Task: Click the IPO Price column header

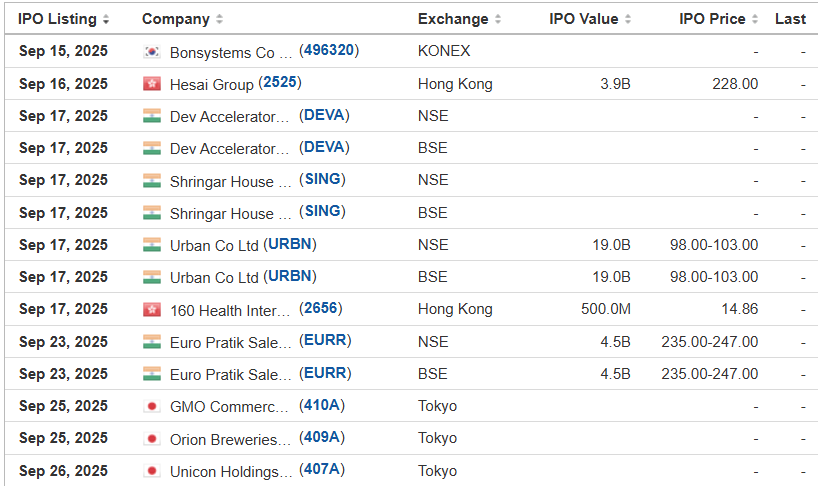Action: 712,19
